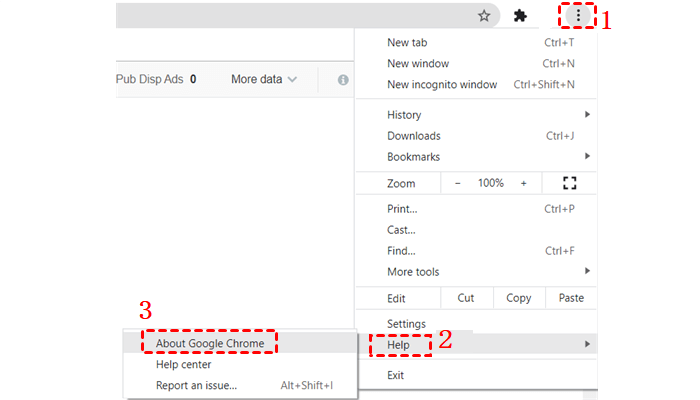Expand the More data dropdown

tap(264, 79)
